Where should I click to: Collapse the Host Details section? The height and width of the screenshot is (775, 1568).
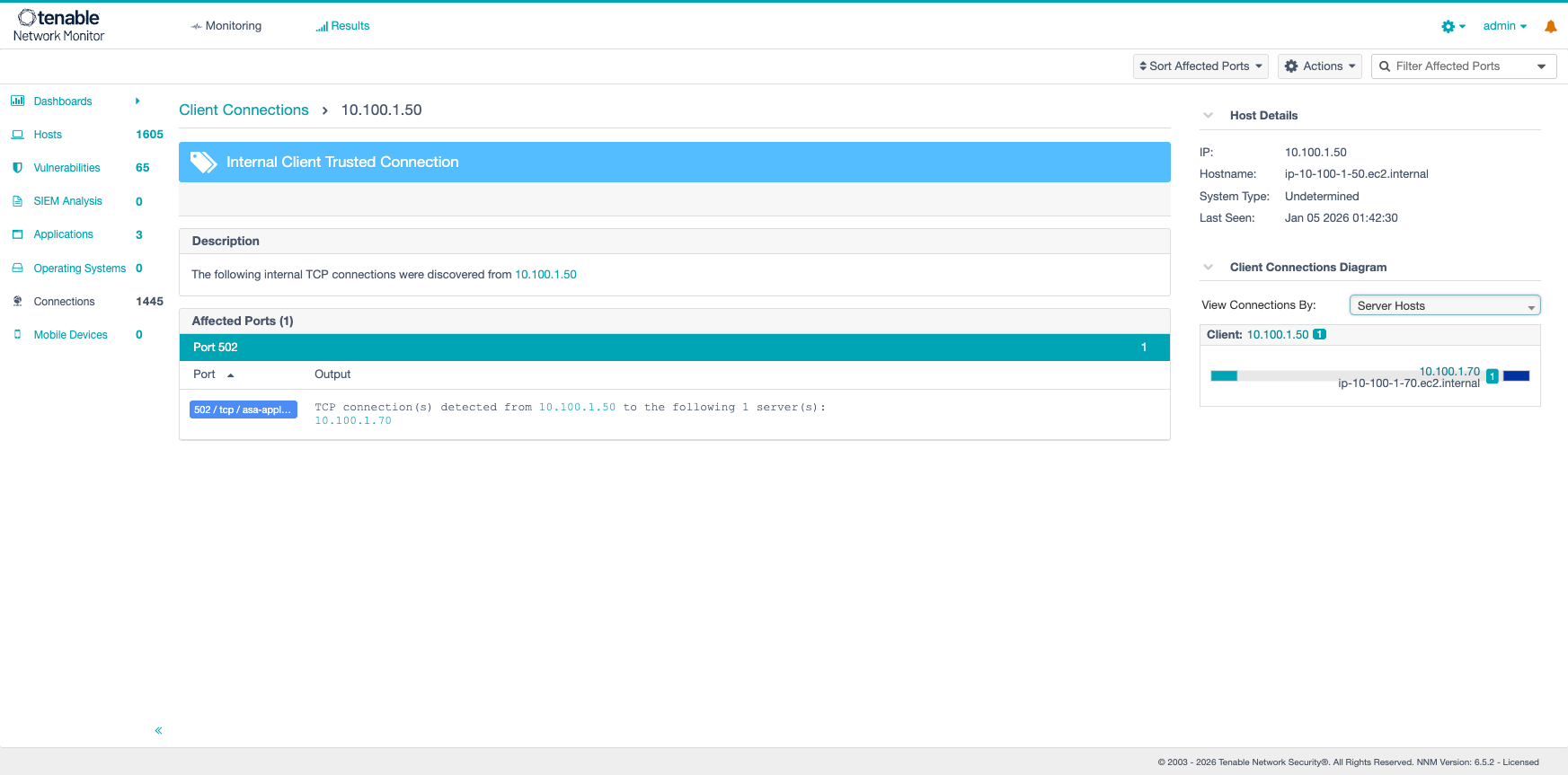click(1209, 116)
